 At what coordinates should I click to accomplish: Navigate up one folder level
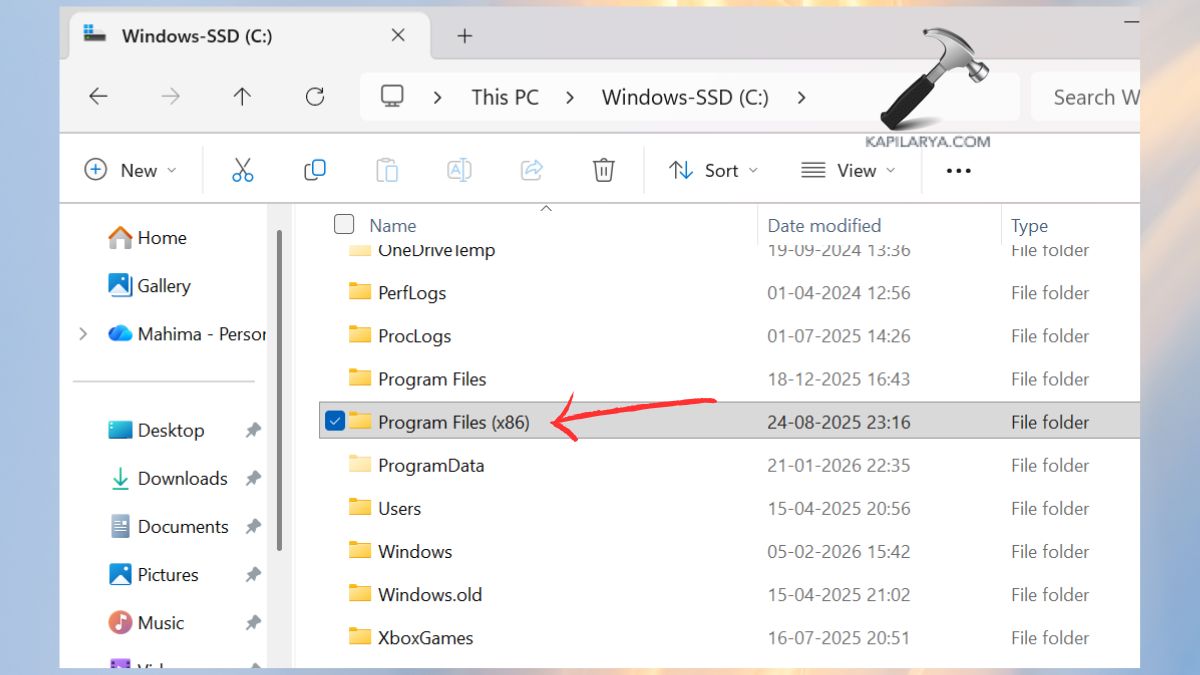(x=242, y=96)
